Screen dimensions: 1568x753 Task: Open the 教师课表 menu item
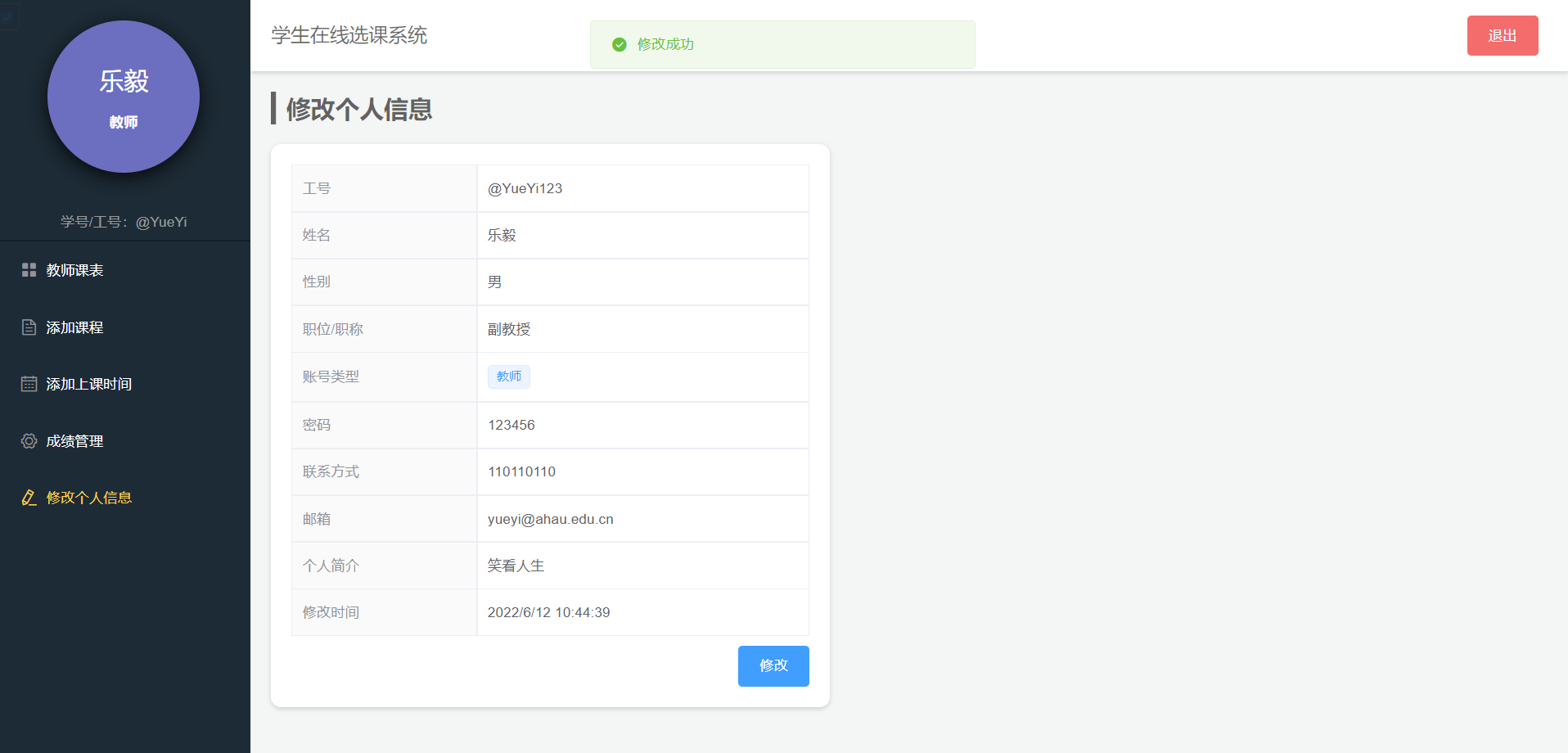[125, 270]
